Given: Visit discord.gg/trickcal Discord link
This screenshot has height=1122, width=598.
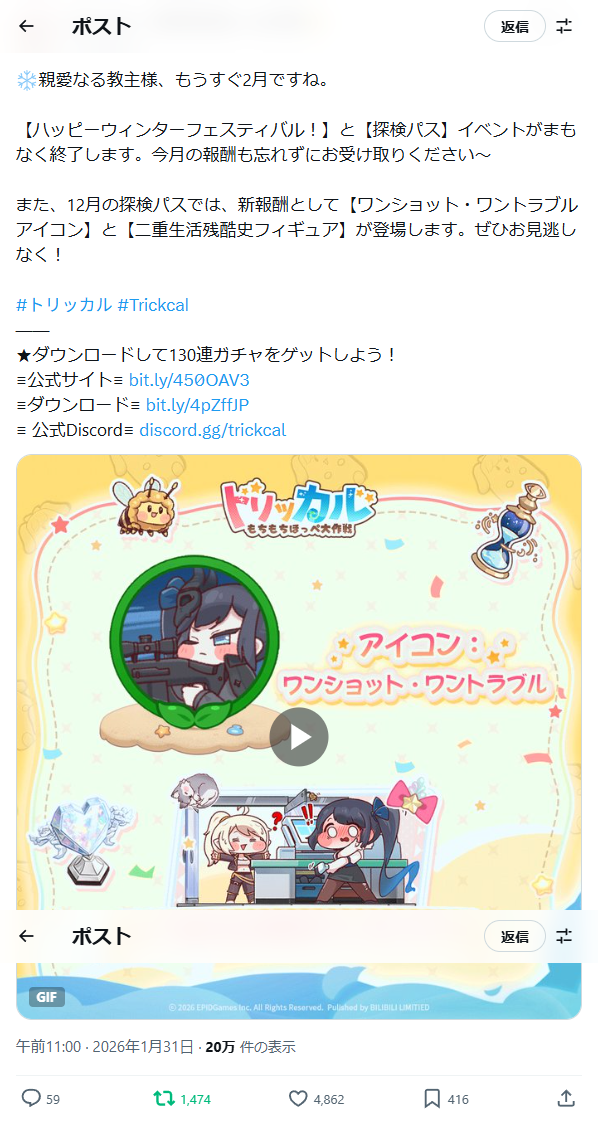Looking at the screenshot, I should [212, 430].
